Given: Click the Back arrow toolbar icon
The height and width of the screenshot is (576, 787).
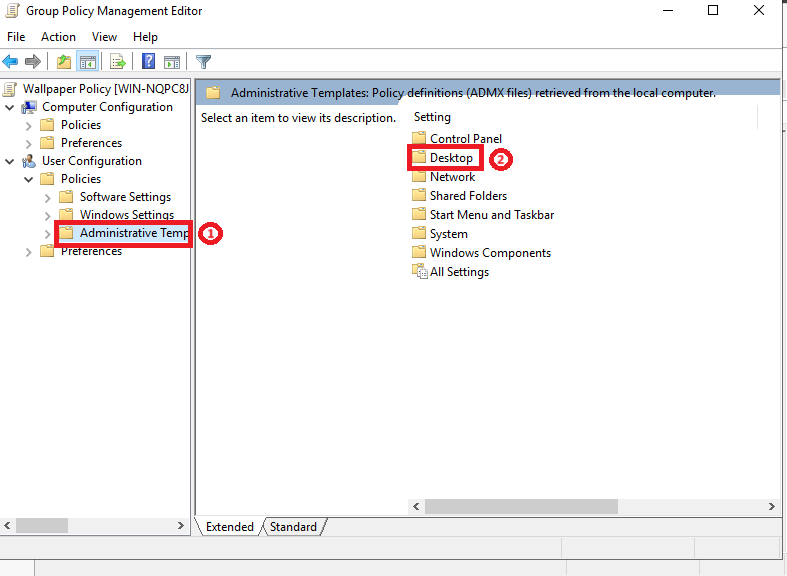Looking at the screenshot, I should [10, 62].
